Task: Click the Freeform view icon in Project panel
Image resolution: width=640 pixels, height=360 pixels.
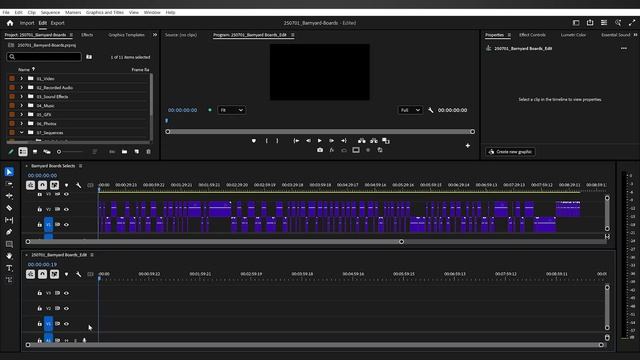Action: pyautogui.click(x=47, y=152)
